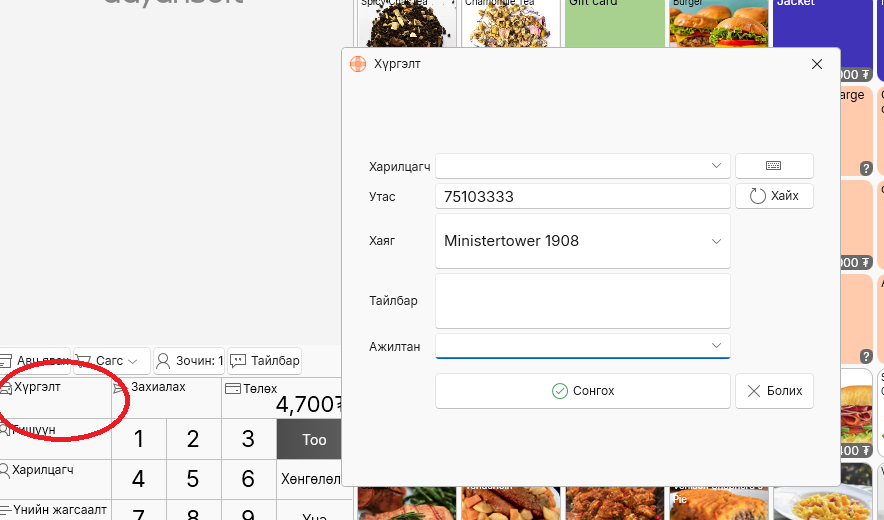This screenshot has height=520, width=884.
Task: Cancel the dialog with Болих button
Action: (x=774, y=391)
